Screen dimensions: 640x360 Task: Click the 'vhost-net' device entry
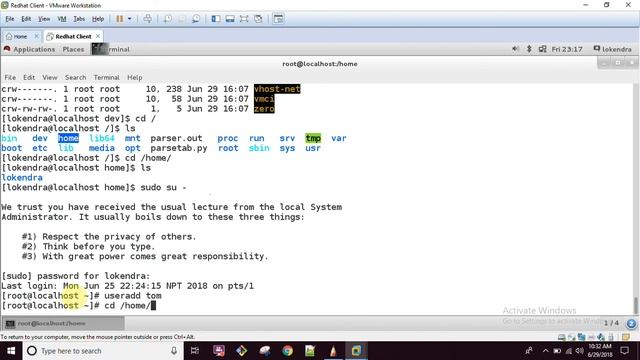(x=277, y=89)
